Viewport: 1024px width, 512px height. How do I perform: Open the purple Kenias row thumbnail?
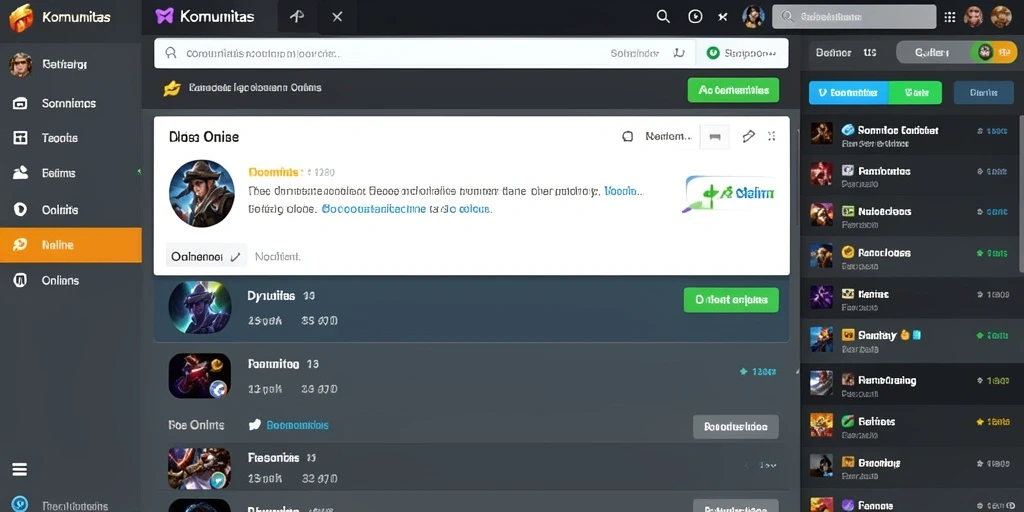coord(822,296)
